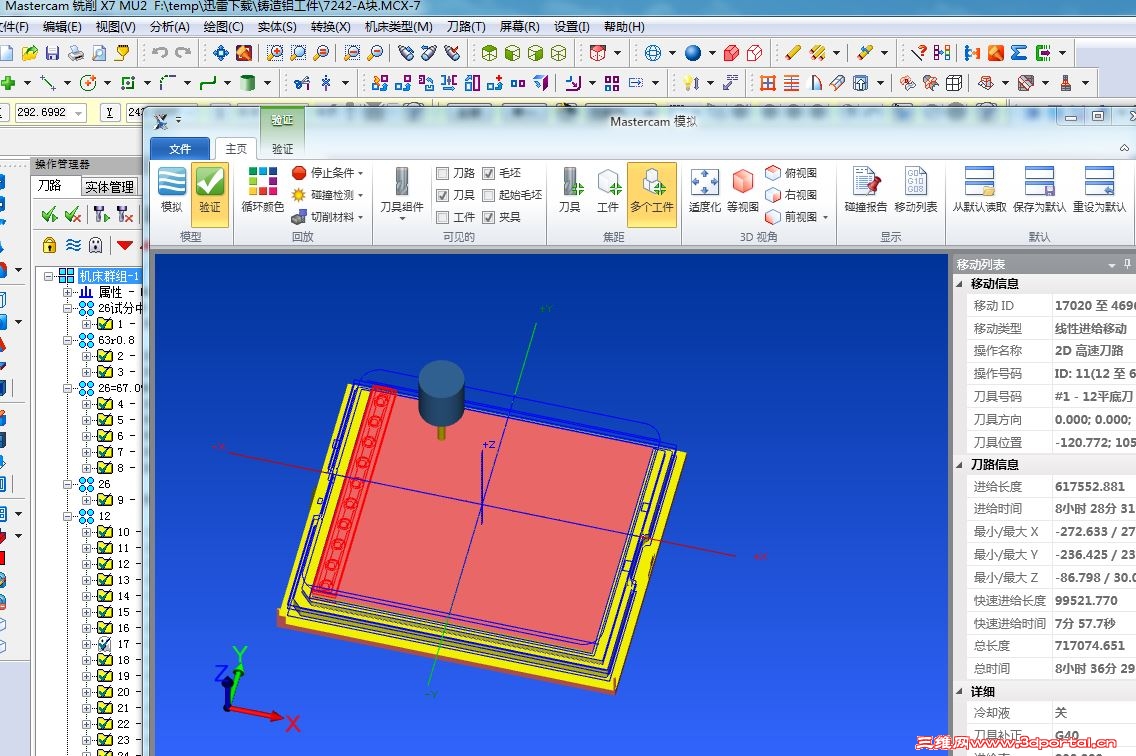
Task: Click the Redo arrow icon
Action: (x=183, y=53)
